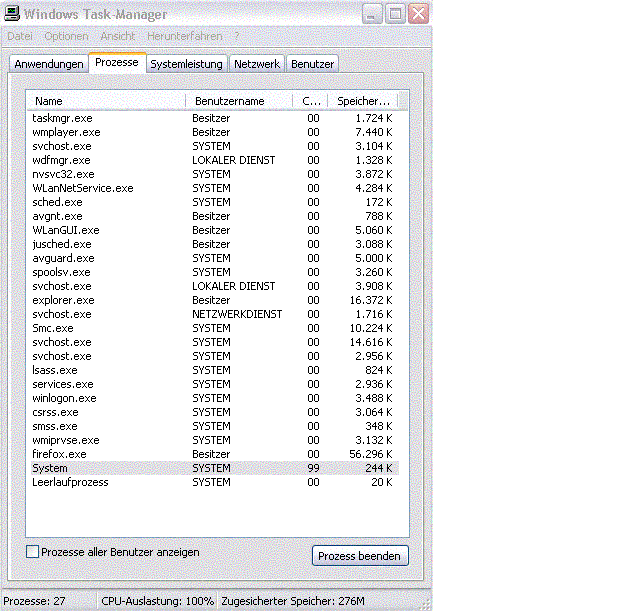Select the firefox.exe process
This screenshot has height=611, width=640.
(x=215, y=454)
